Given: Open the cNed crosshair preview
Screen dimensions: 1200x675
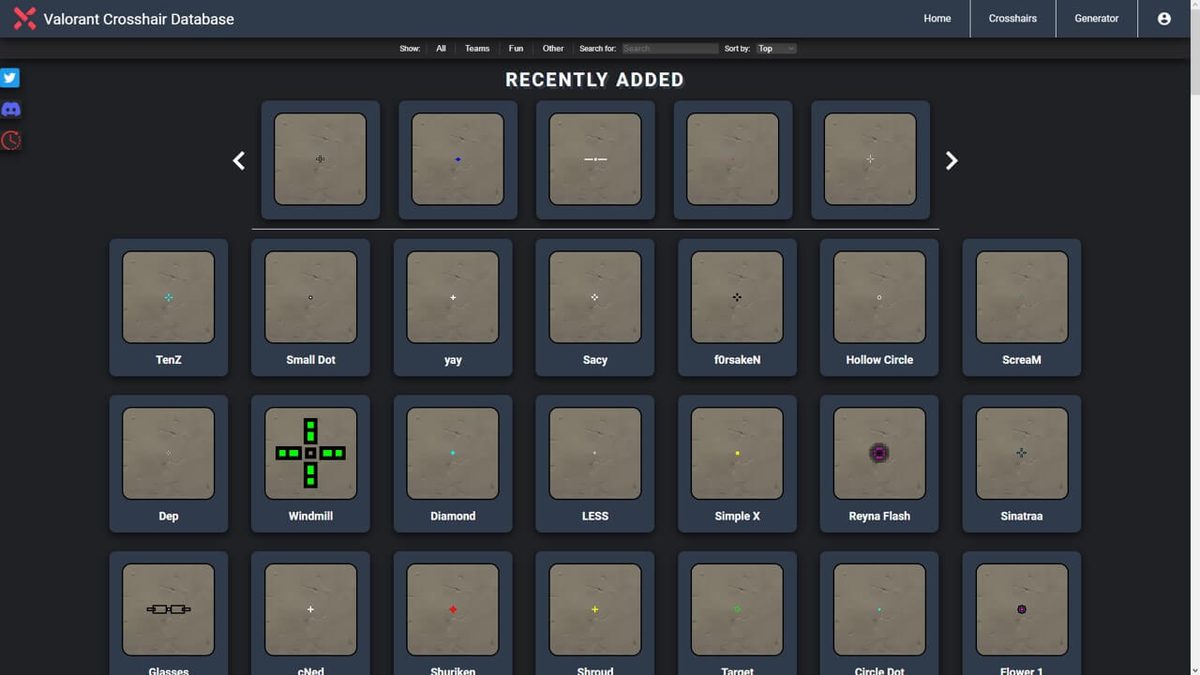Looking at the screenshot, I should click(311, 609).
